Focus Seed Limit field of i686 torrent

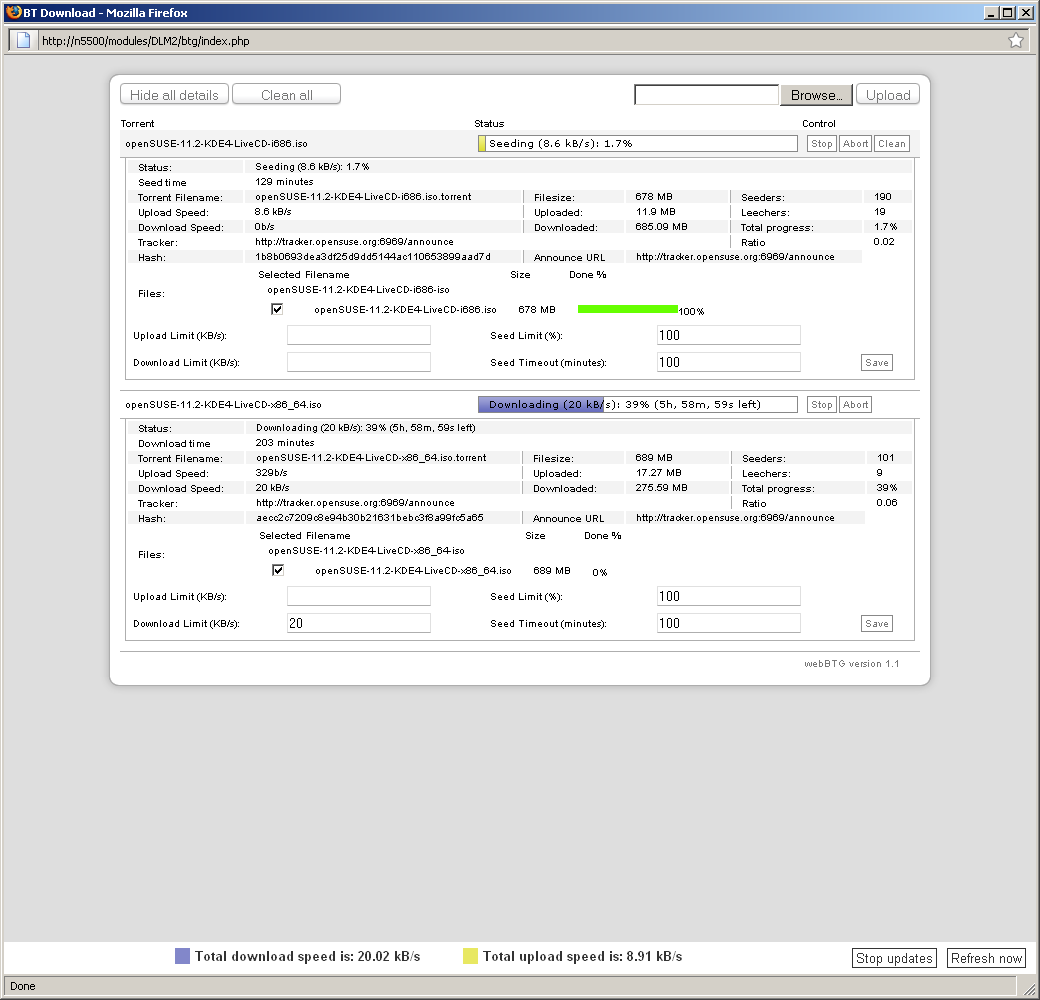click(729, 335)
